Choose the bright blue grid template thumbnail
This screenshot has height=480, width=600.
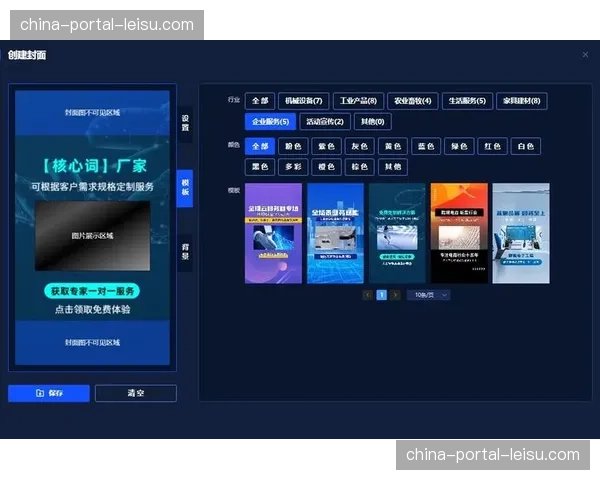coord(335,233)
